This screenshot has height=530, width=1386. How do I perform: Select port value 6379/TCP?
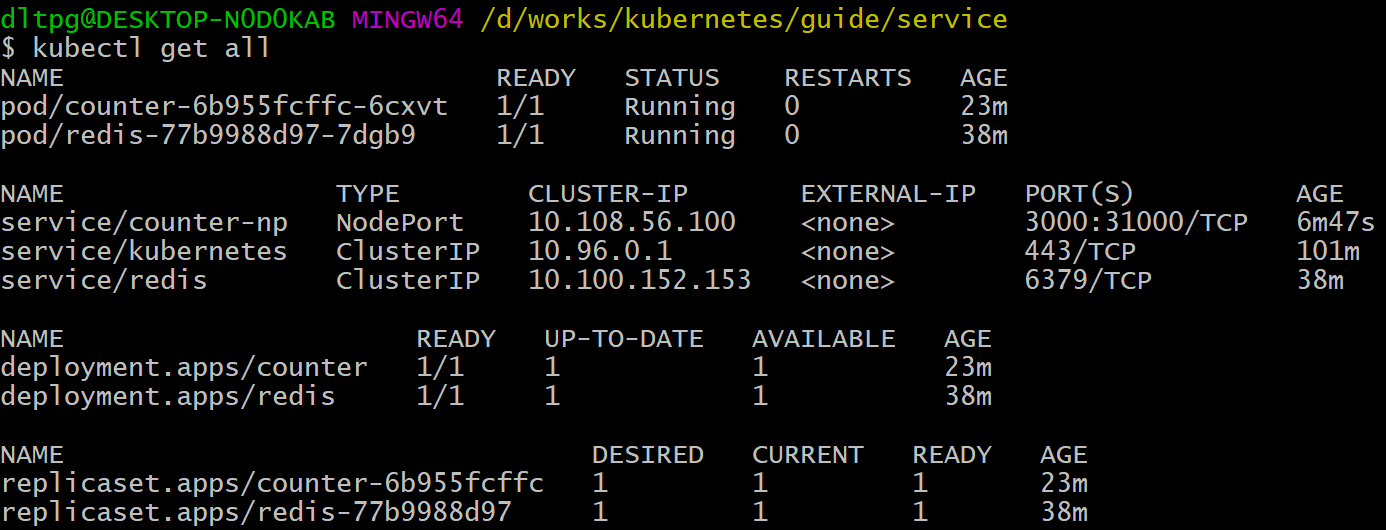pos(1088,280)
